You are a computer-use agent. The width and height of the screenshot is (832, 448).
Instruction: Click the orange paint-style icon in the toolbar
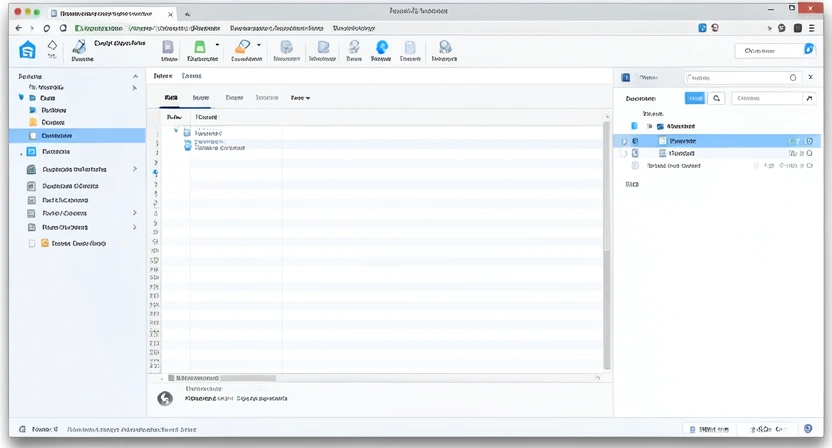click(x=241, y=47)
